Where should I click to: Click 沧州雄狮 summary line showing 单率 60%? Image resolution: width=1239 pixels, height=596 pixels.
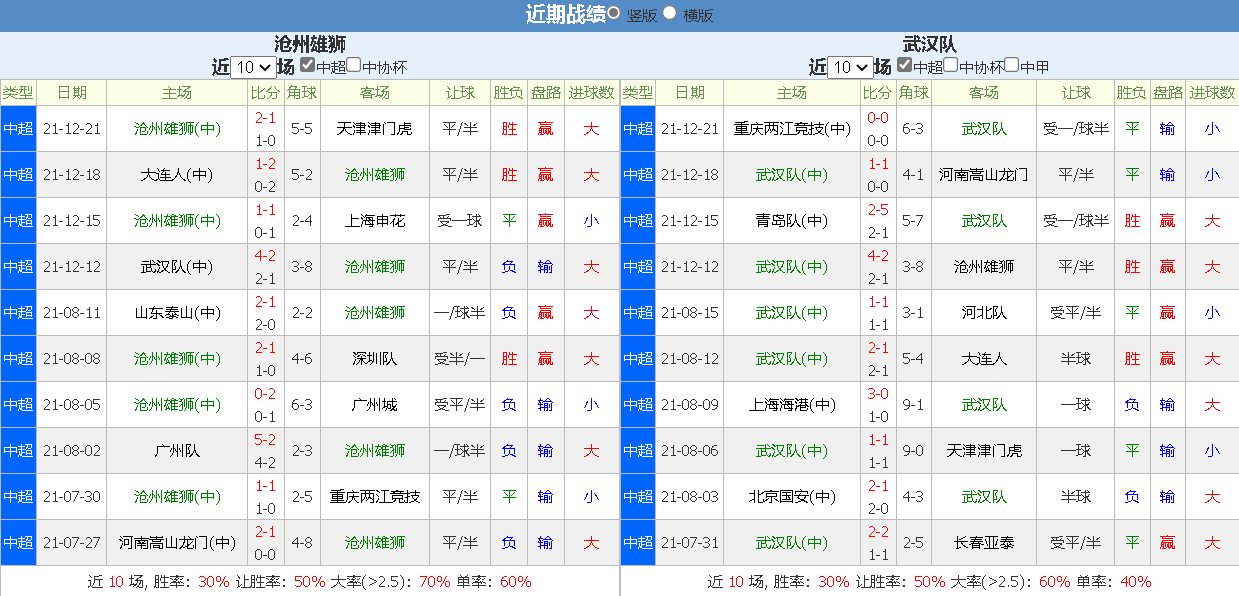(x=310, y=581)
